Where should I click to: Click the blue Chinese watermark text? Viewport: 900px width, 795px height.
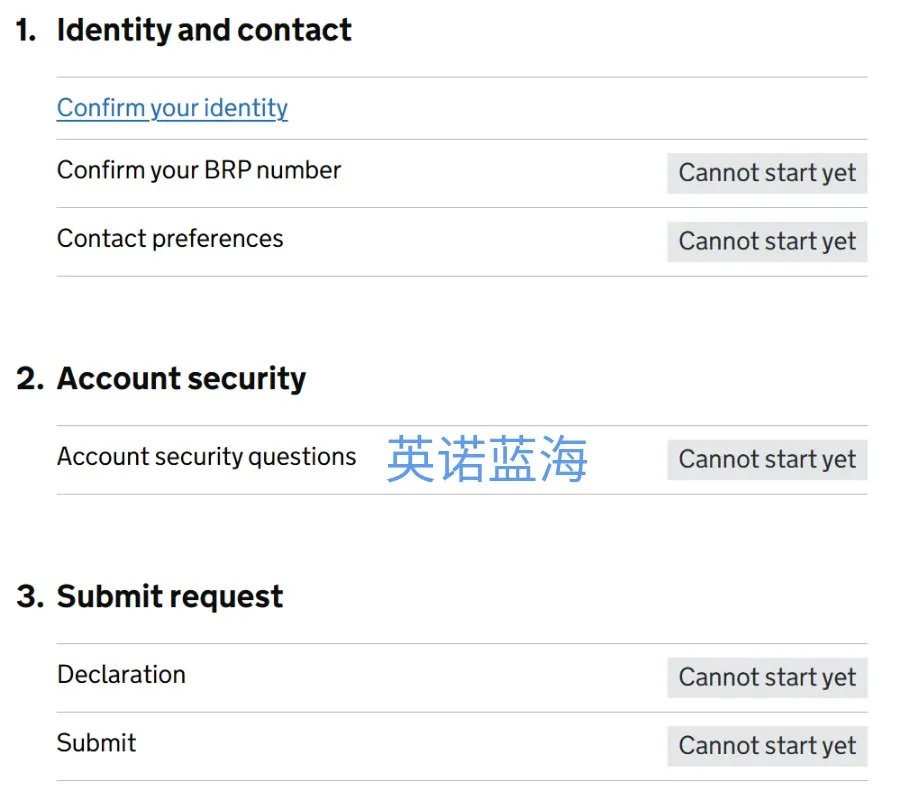pyautogui.click(x=487, y=459)
